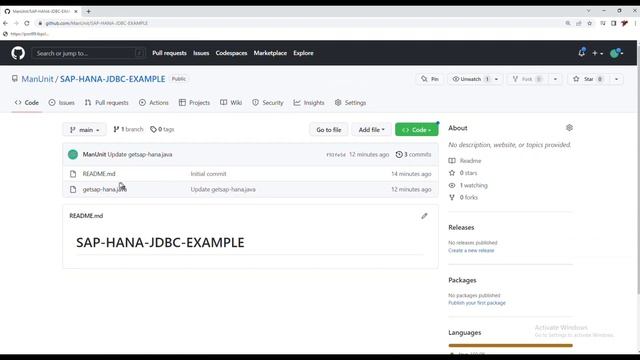Bookmark the page with the star icon
Screen dimensions: 640x360
(589, 23)
